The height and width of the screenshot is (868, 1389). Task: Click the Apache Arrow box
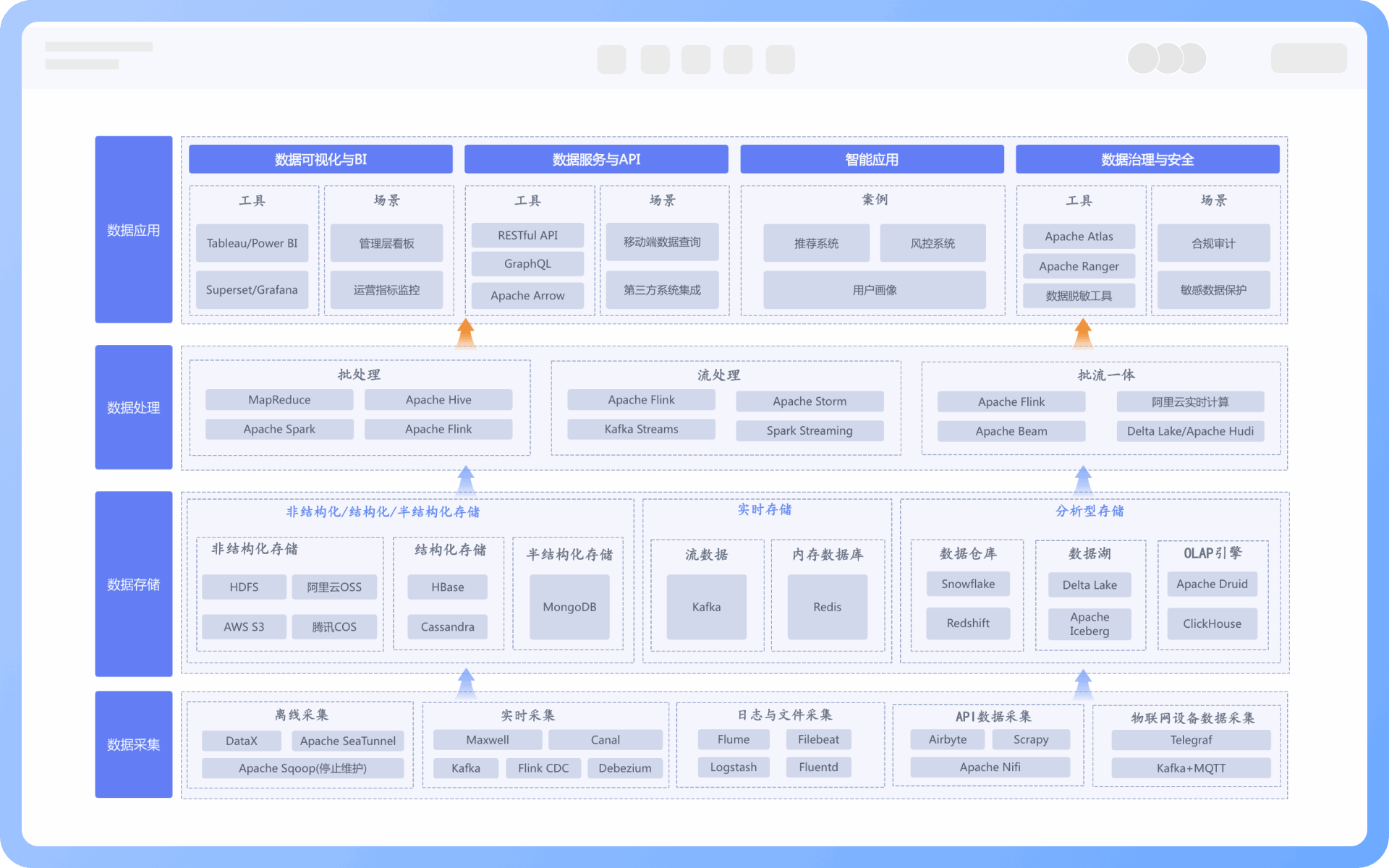(527, 295)
